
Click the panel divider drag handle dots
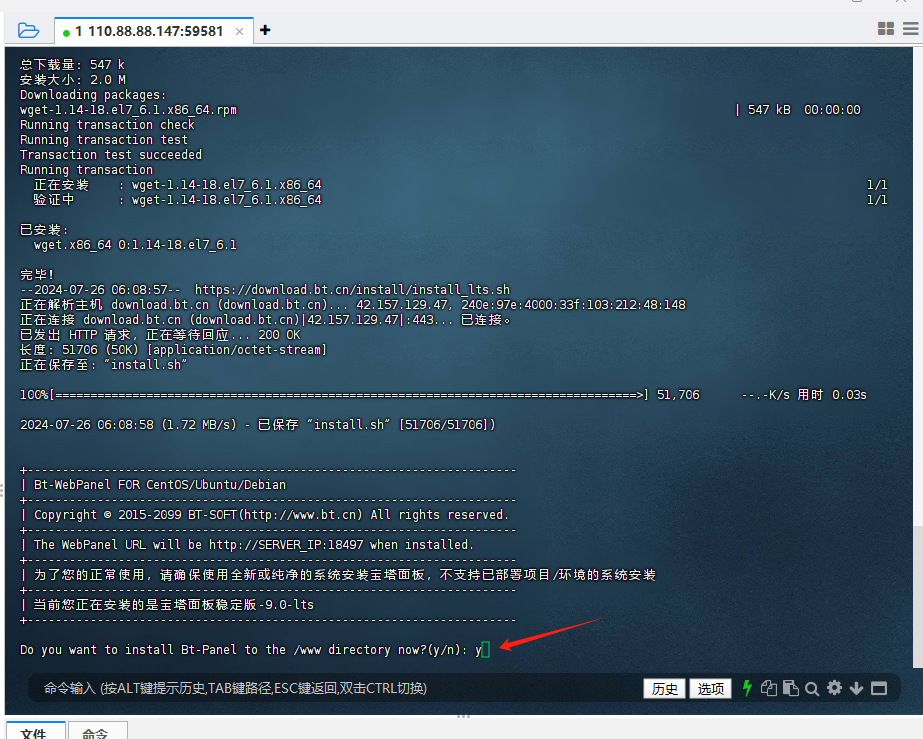click(463, 715)
